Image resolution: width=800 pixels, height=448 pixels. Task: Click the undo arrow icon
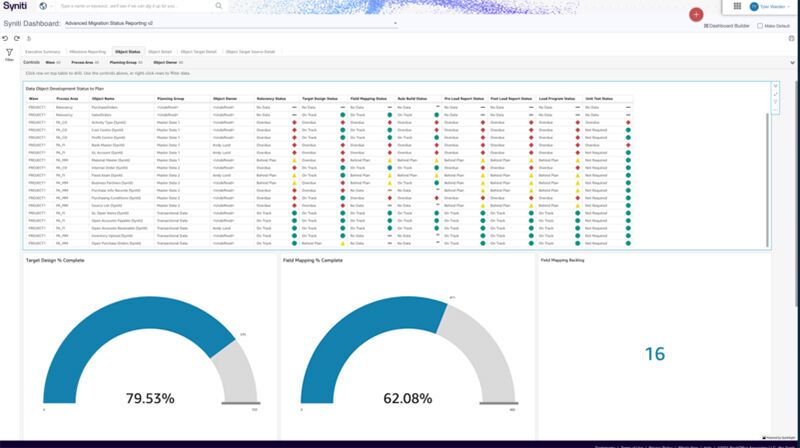[x=6, y=37]
